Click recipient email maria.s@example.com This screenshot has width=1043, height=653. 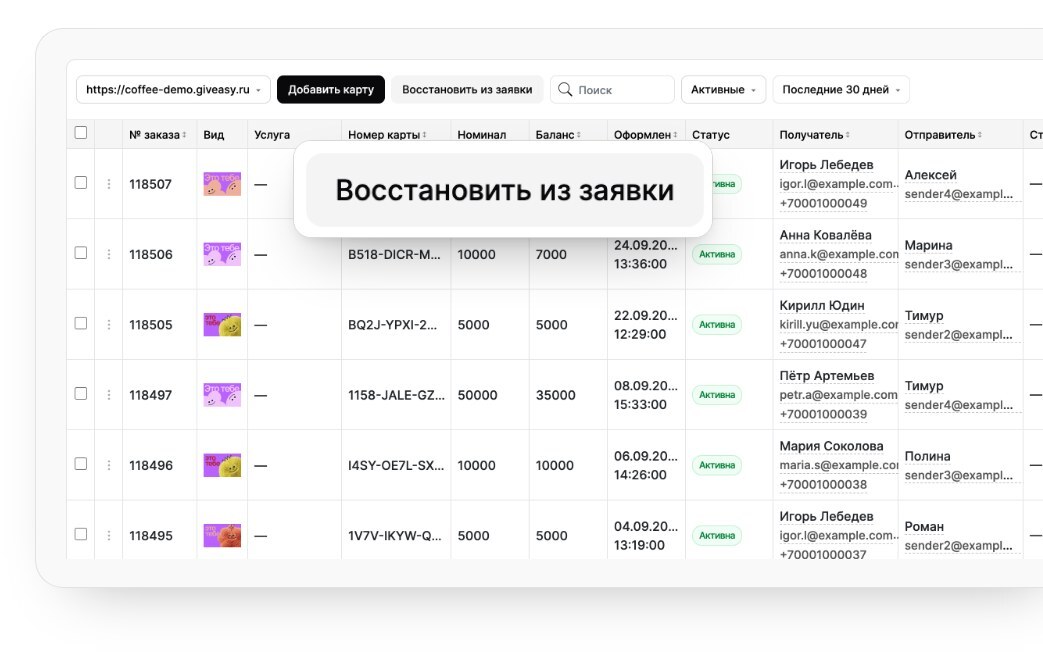coord(839,465)
